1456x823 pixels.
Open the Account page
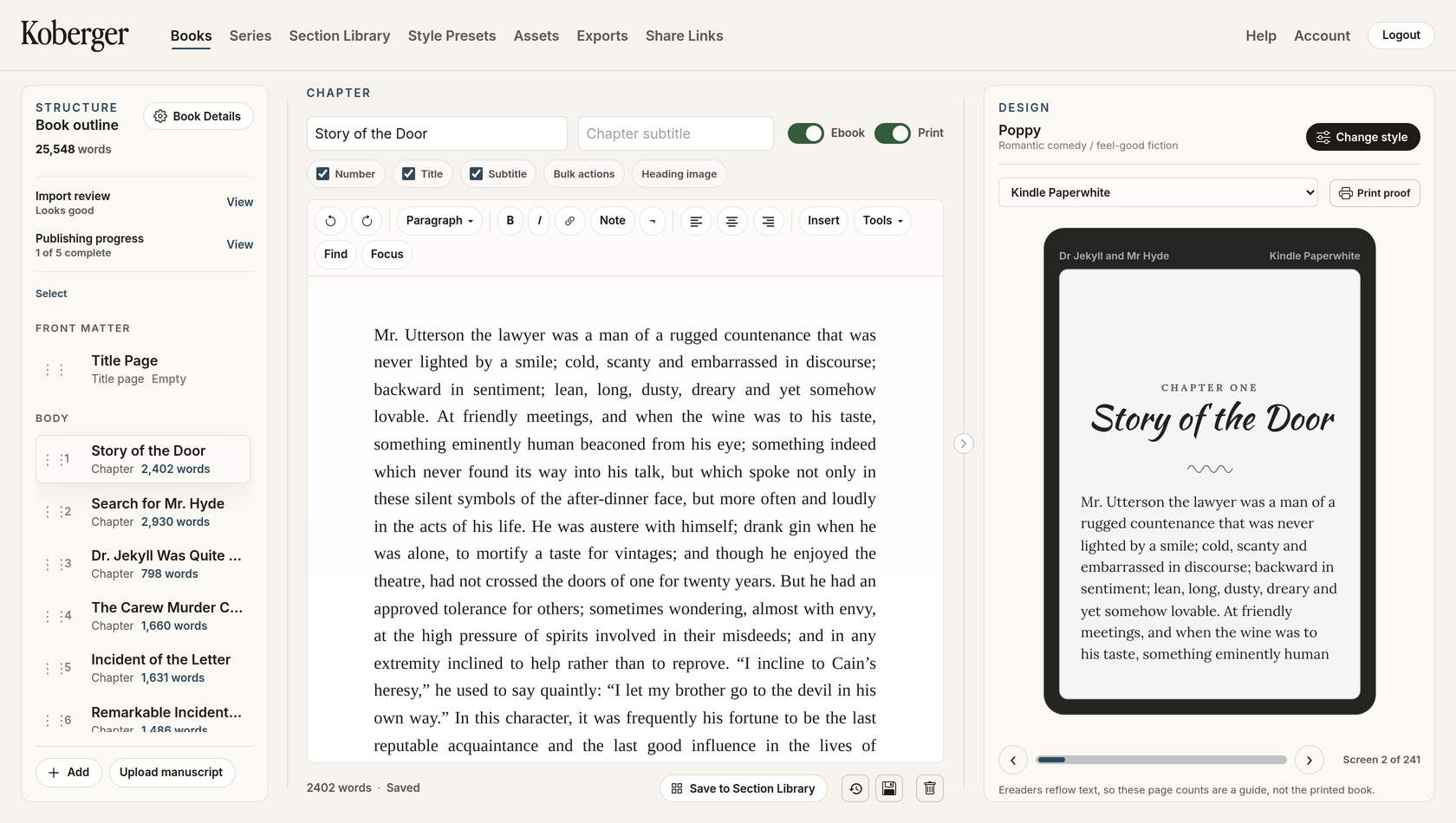pos(1322,36)
